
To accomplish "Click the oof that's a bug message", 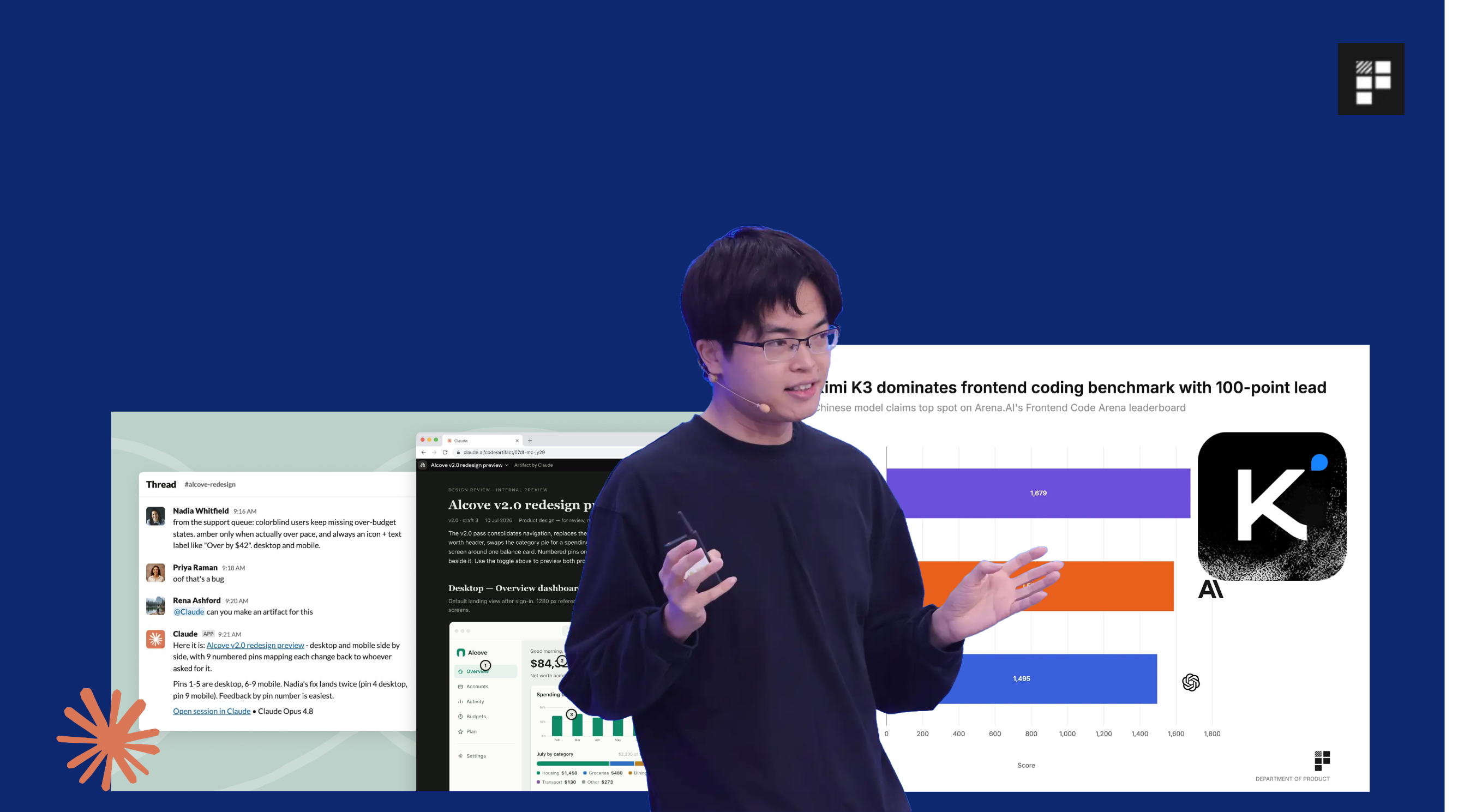I will point(199,579).
